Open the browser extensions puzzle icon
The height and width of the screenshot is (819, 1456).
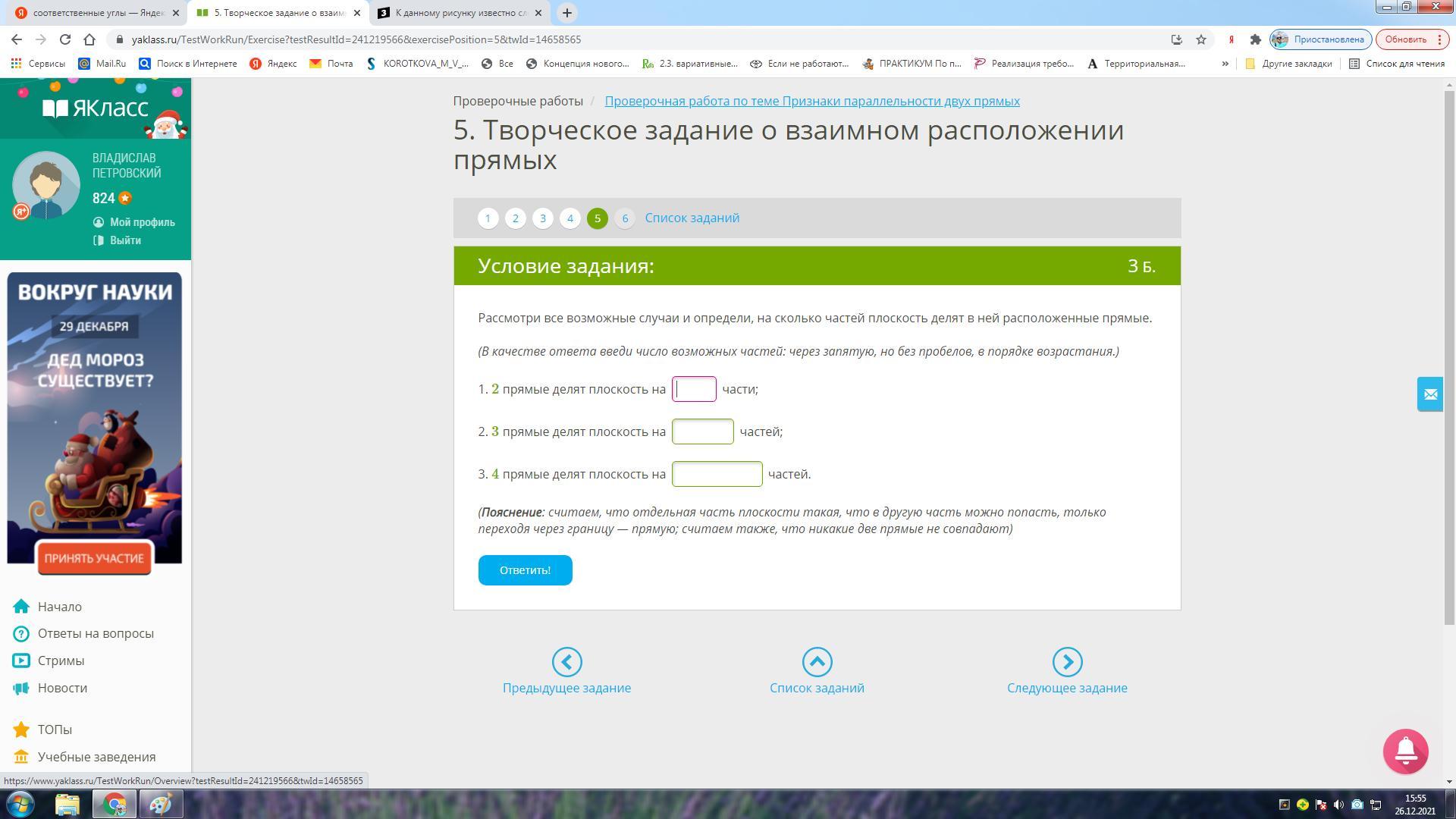[1255, 39]
